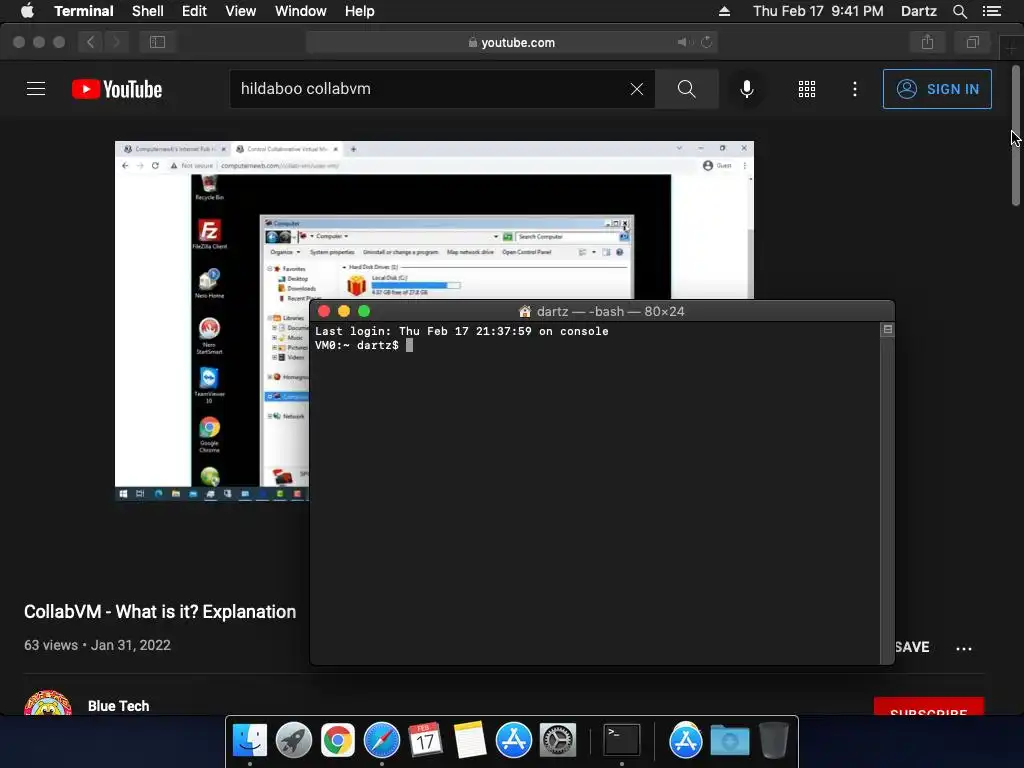Open the Shell menu
The image size is (1024, 768).
tap(148, 11)
